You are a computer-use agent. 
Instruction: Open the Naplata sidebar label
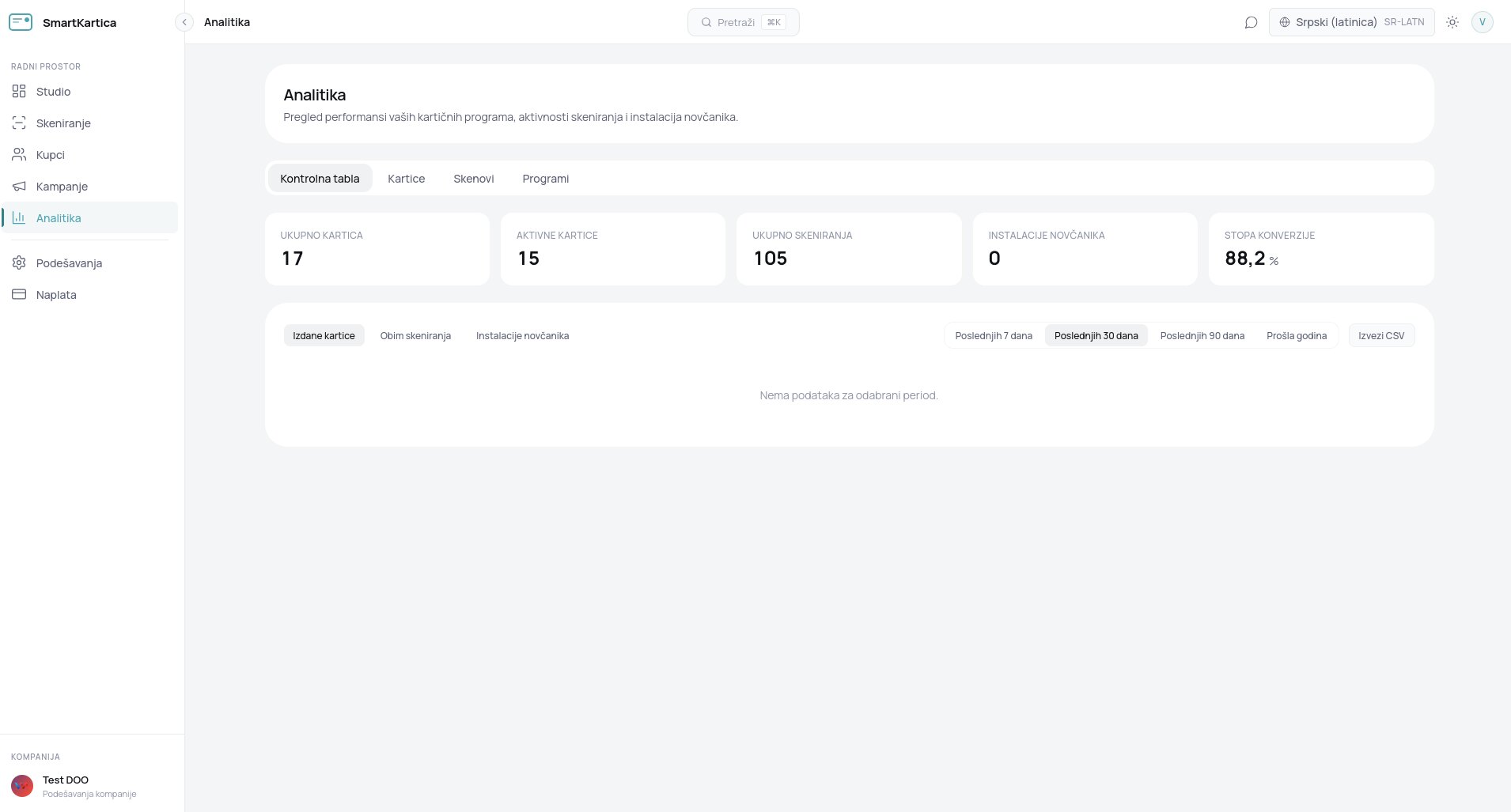pos(56,295)
